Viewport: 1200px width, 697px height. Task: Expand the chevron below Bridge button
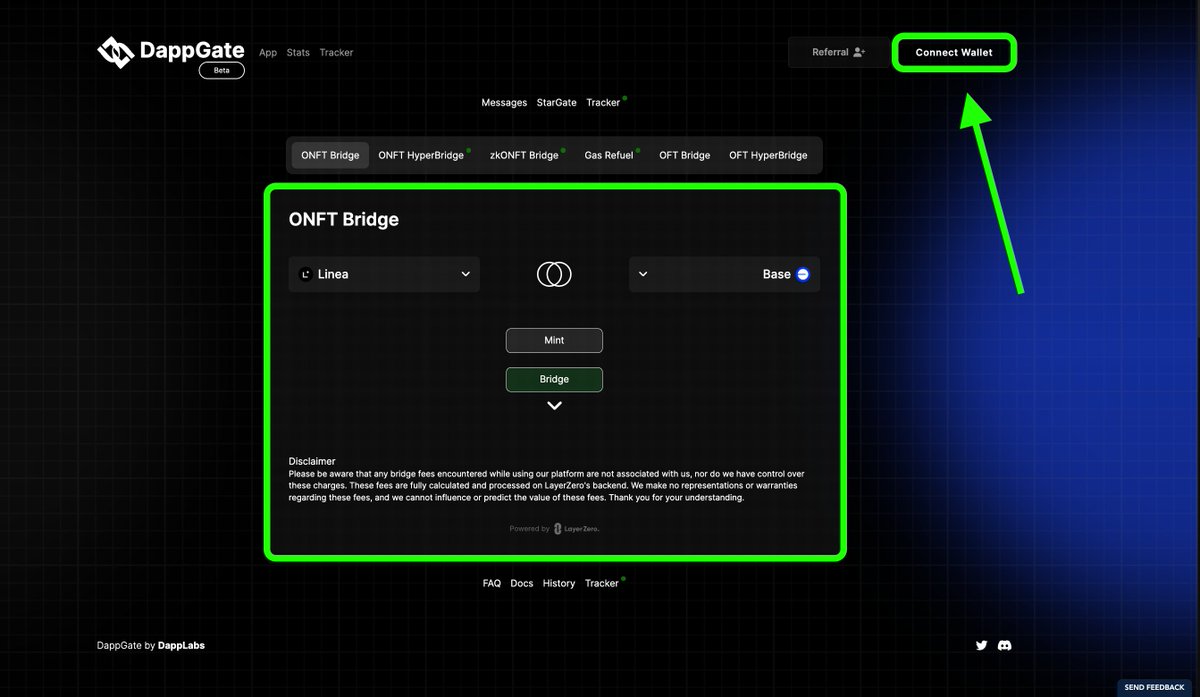(x=554, y=405)
